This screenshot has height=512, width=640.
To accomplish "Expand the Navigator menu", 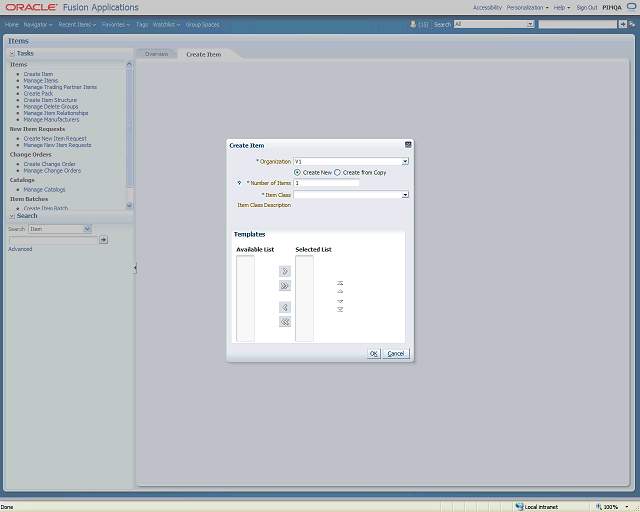I will click(38, 24).
